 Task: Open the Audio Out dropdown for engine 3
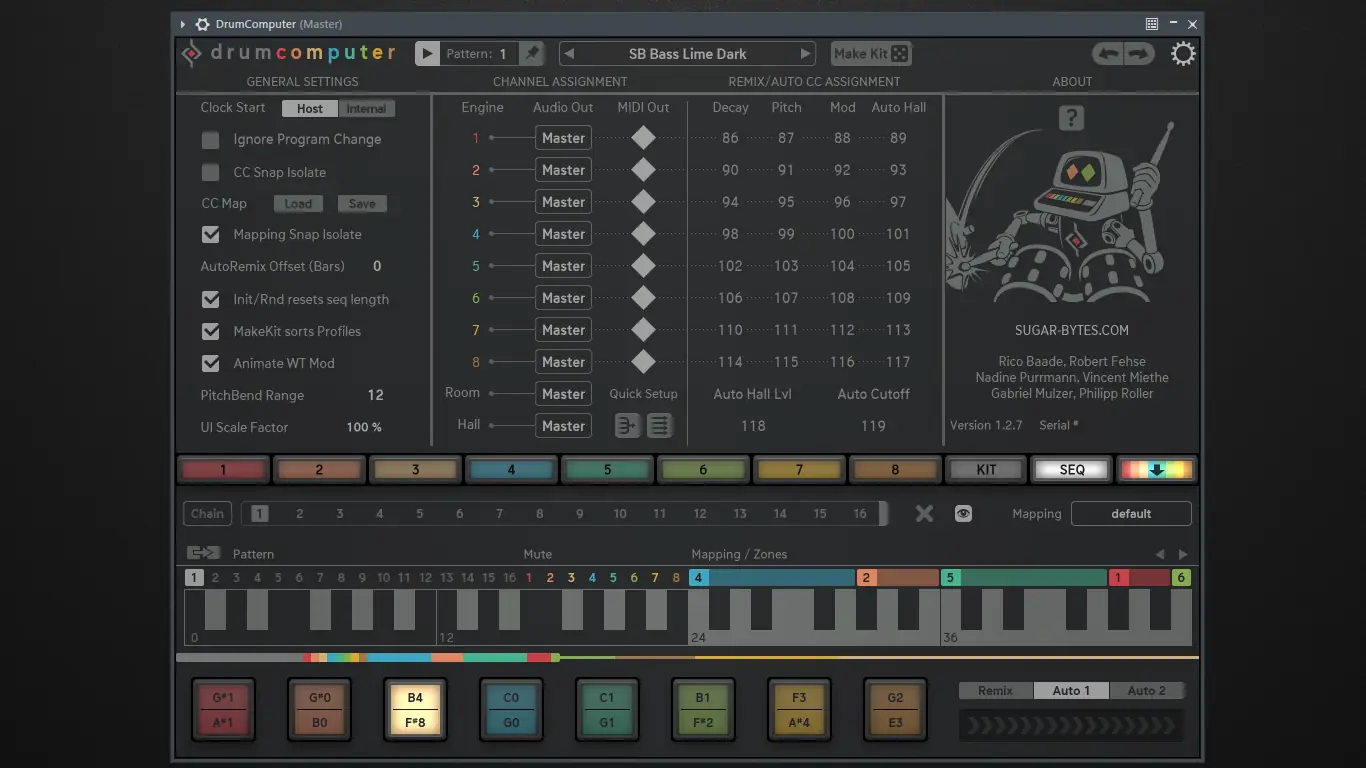pos(563,202)
